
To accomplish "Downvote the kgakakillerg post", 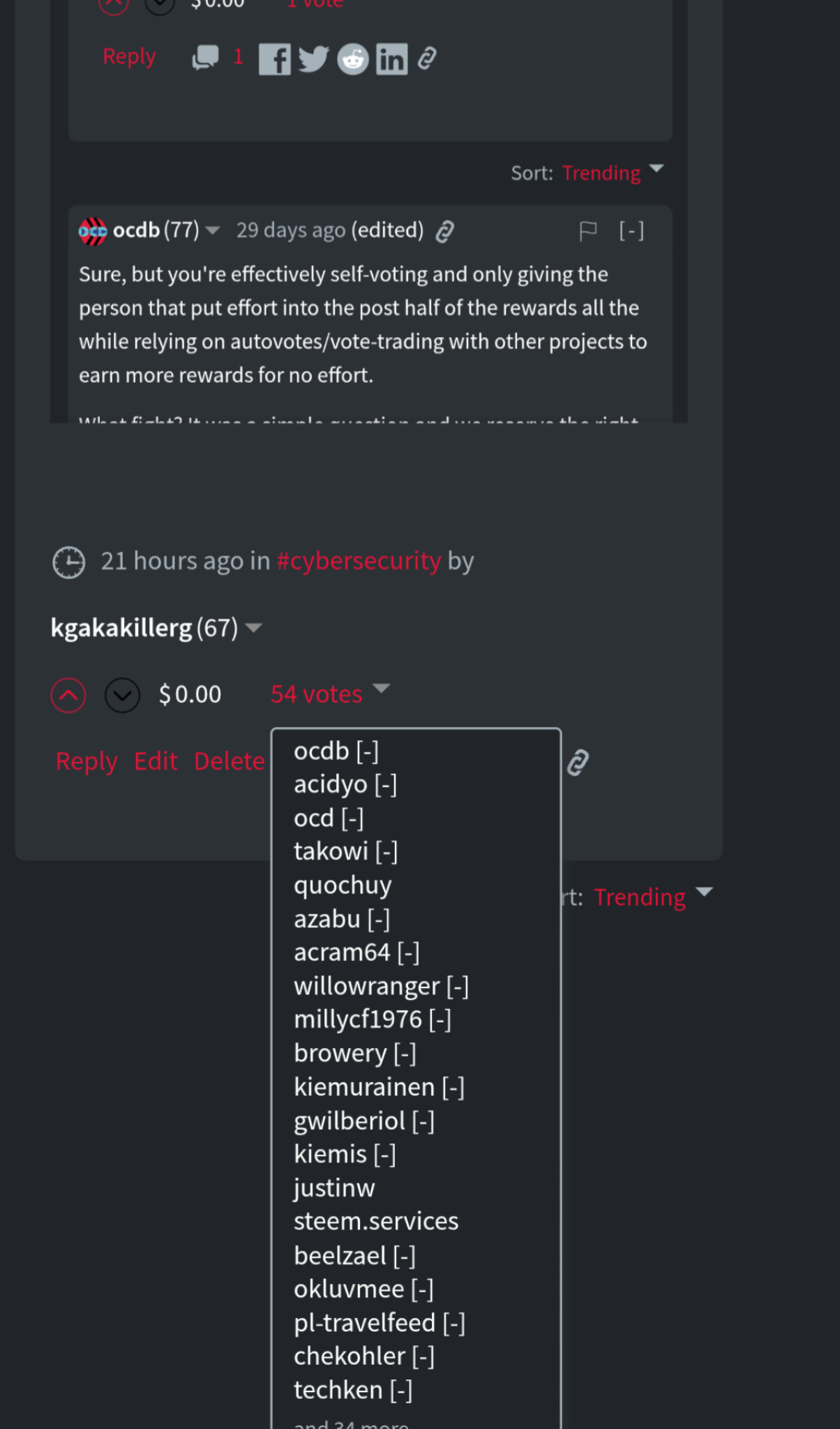I will pyautogui.click(x=122, y=695).
